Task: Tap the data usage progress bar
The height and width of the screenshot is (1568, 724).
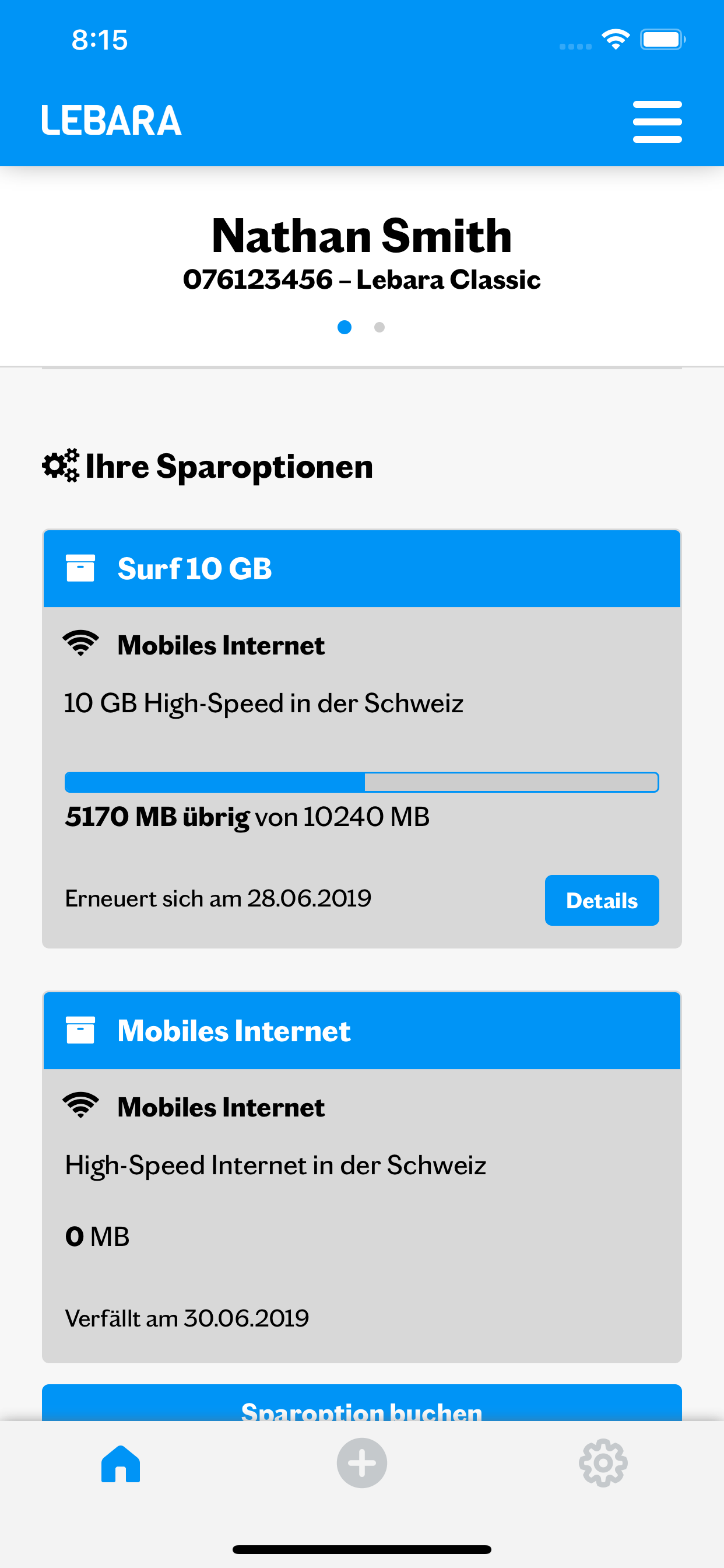Action: pos(361,782)
